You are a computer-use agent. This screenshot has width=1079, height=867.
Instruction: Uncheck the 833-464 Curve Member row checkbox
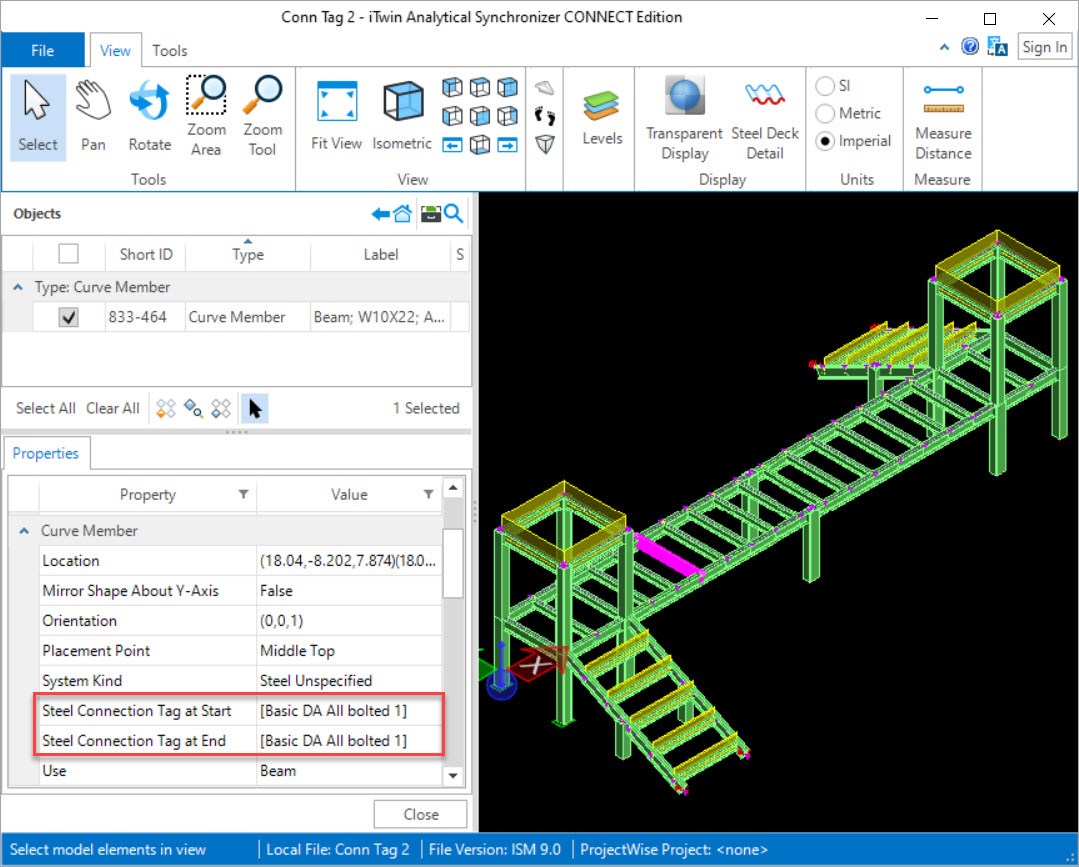tap(69, 317)
